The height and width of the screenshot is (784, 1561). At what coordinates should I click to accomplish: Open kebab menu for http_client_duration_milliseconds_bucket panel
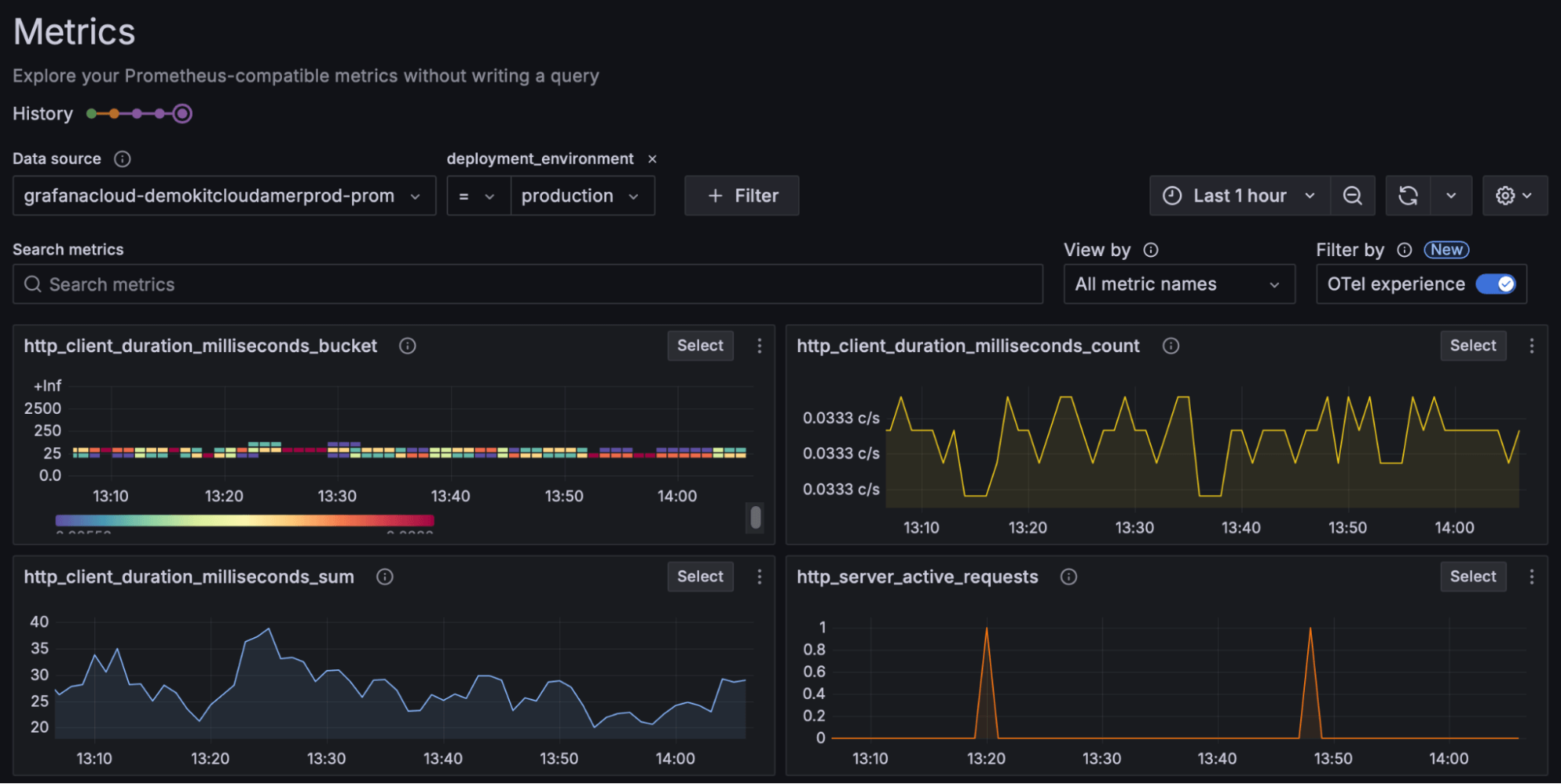click(759, 346)
